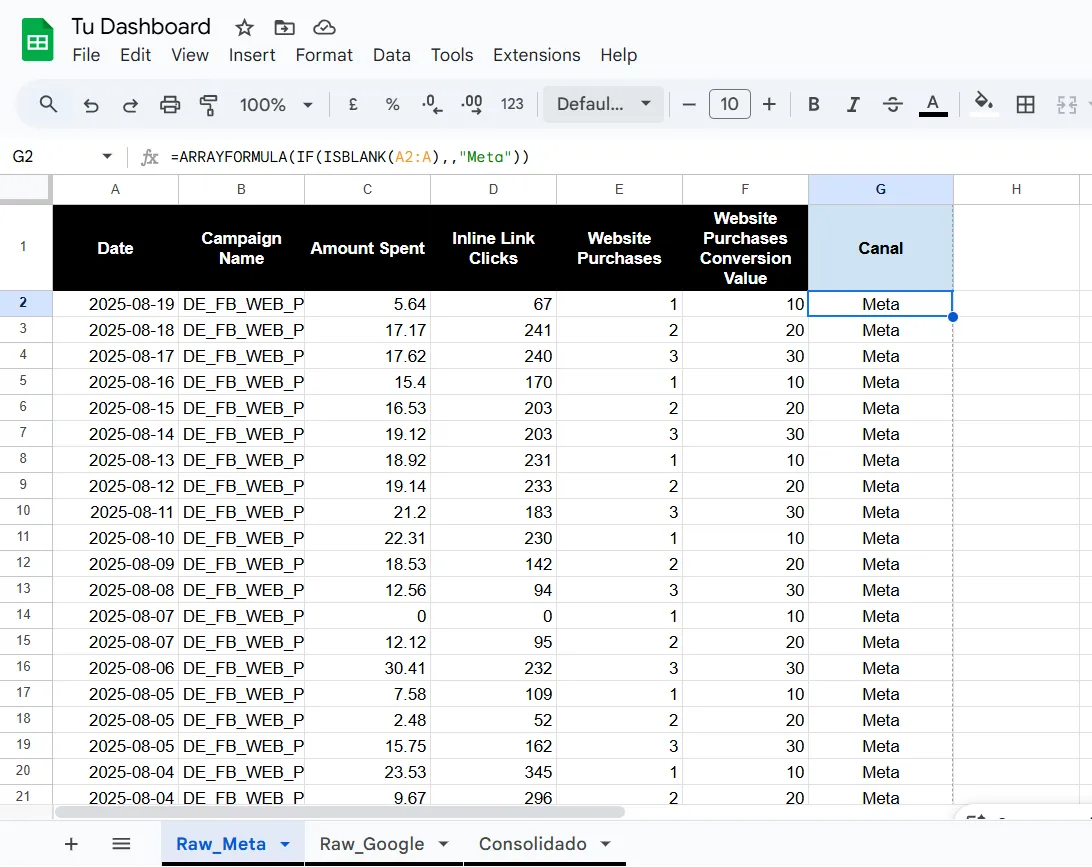The width and height of the screenshot is (1092, 867).
Task: Select the paint format roller tool
Action: coord(209,105)
